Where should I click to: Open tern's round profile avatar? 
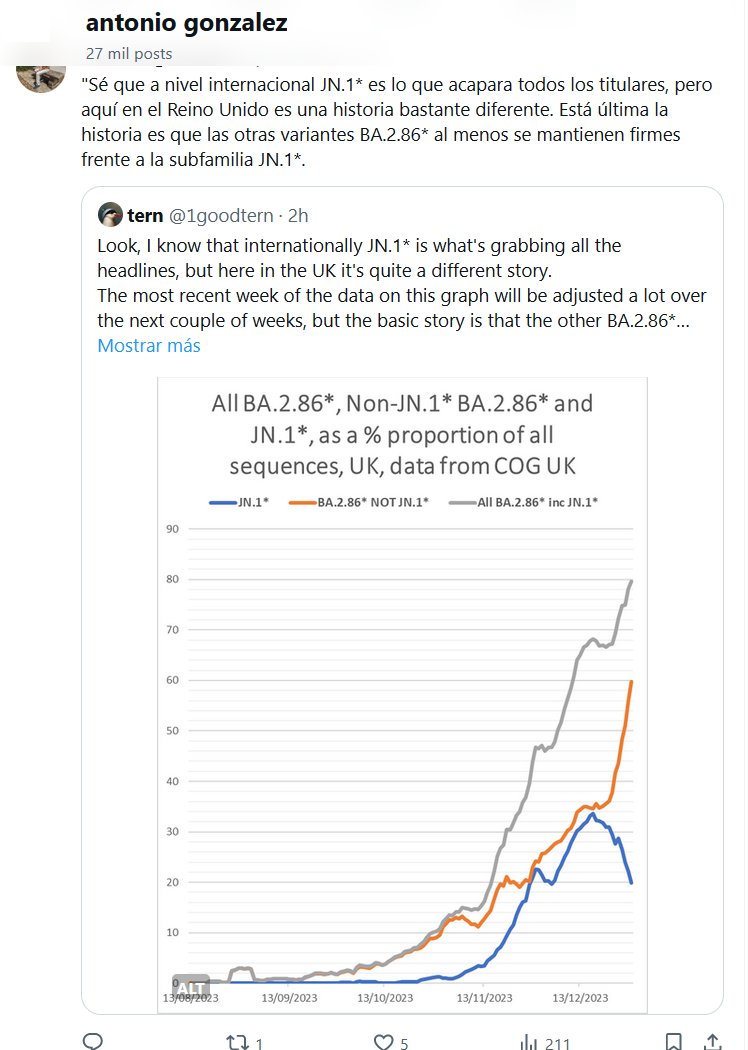click(110, 214)
